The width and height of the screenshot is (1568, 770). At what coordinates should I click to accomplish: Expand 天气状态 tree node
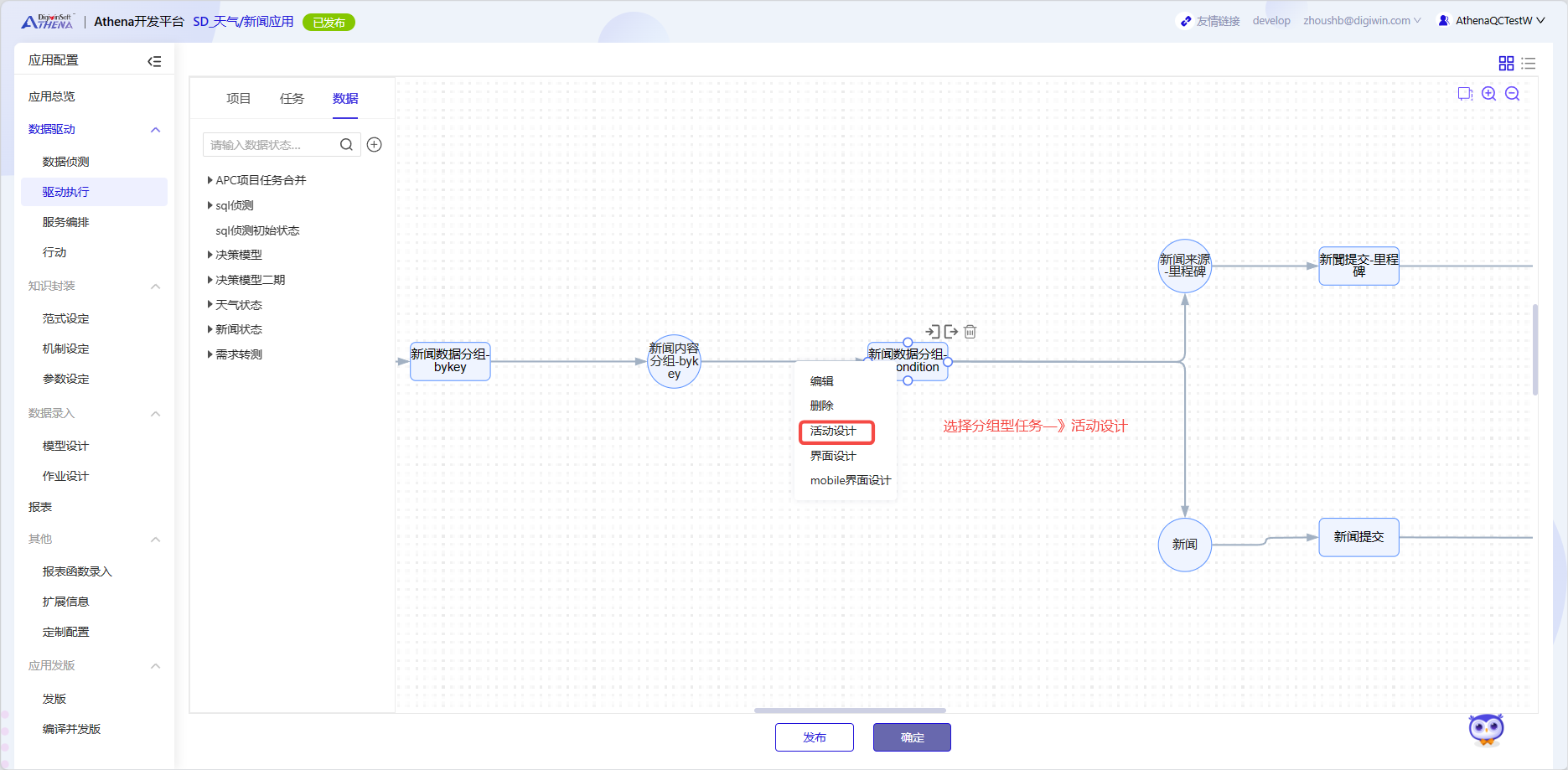pyautogui.click(x=210, y=305)
